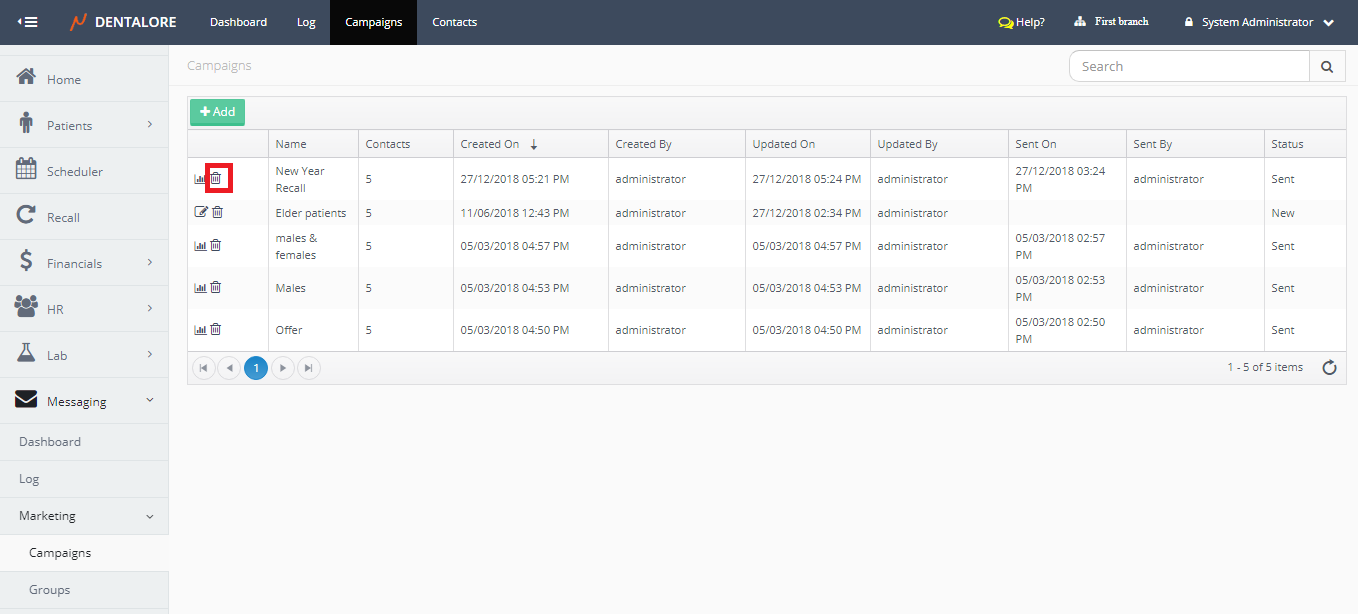Open Groups in the sidebar
Viewport: 1358px width, 614px height.
50,590
